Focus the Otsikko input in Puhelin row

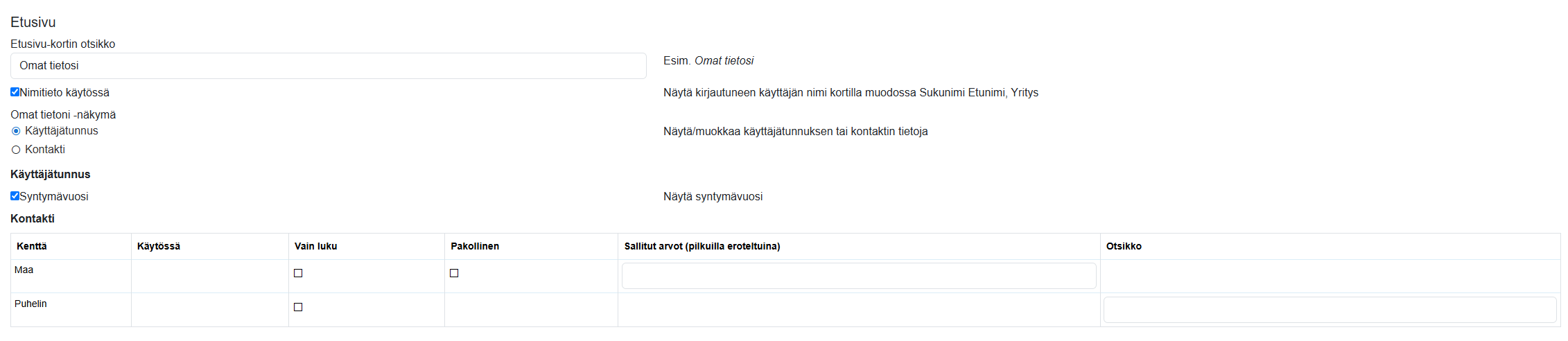[x=1330, y=310]
